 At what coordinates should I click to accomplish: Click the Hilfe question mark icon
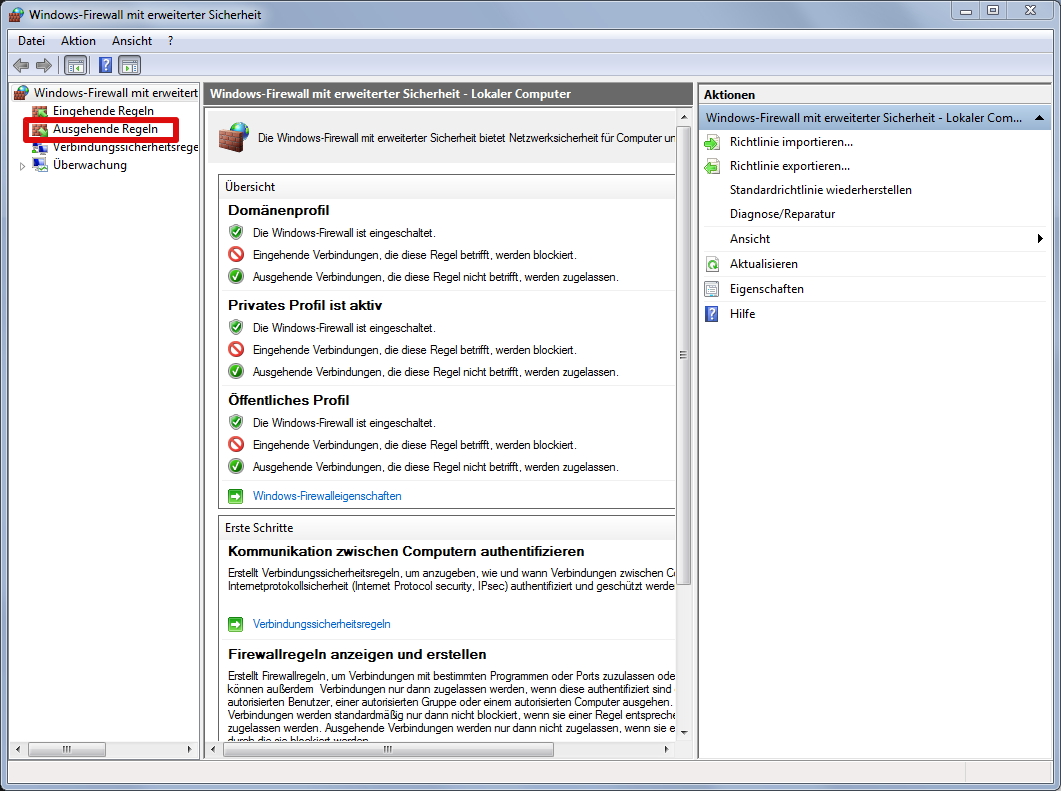[x=712, y=314]
